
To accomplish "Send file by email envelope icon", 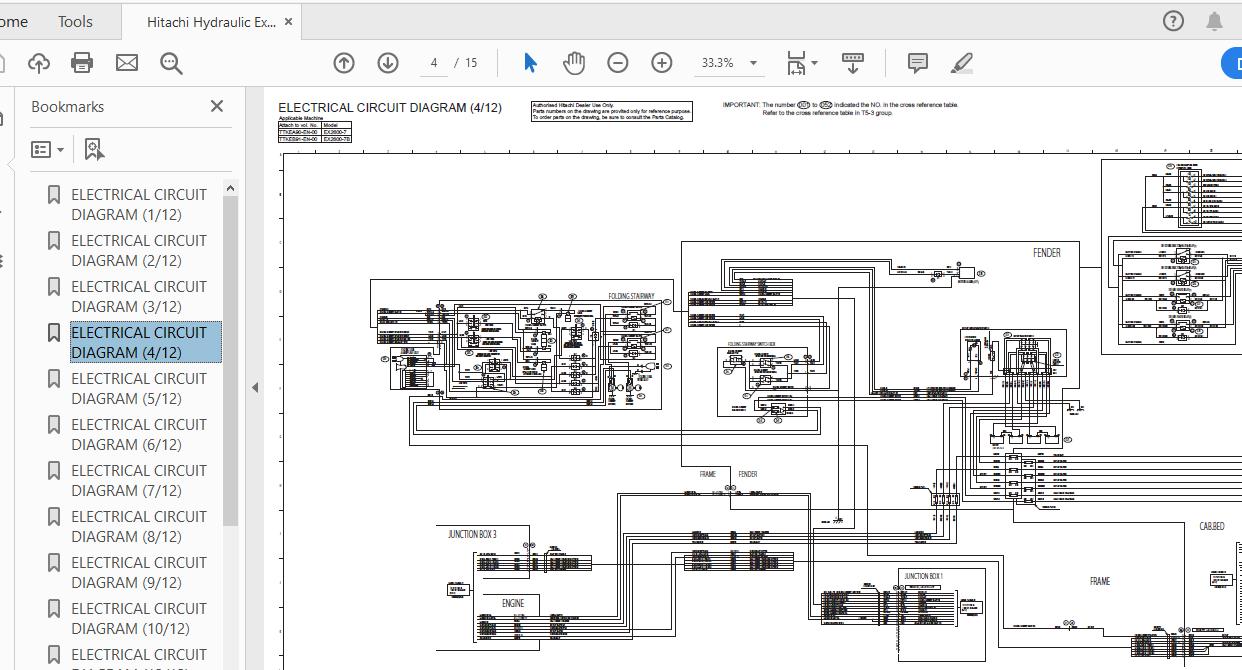I will [127, 63].
